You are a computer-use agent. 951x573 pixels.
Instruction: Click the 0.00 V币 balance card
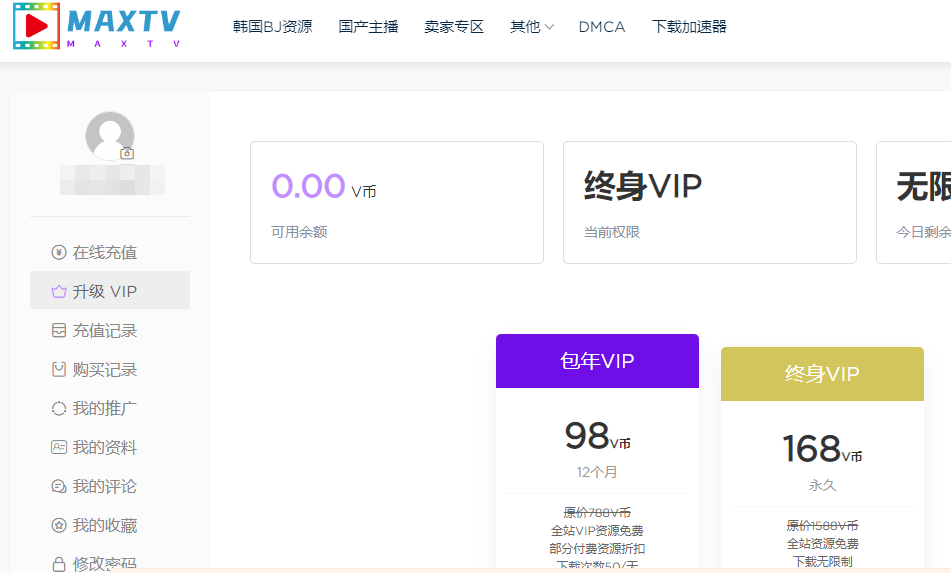click(397, 203)
